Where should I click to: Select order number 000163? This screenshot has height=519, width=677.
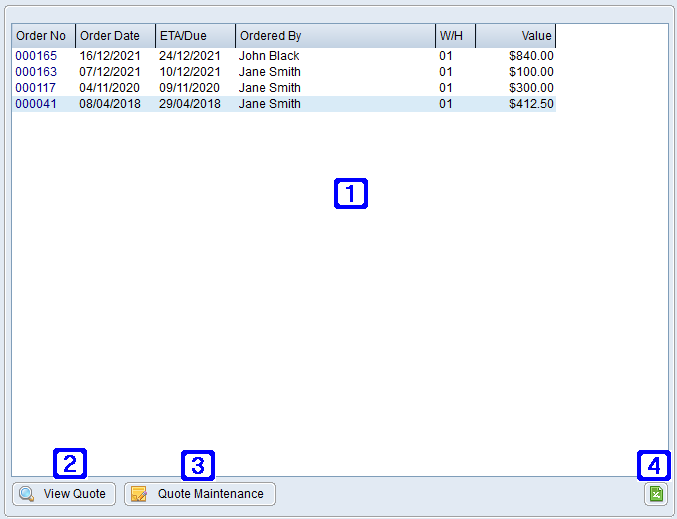35,72
